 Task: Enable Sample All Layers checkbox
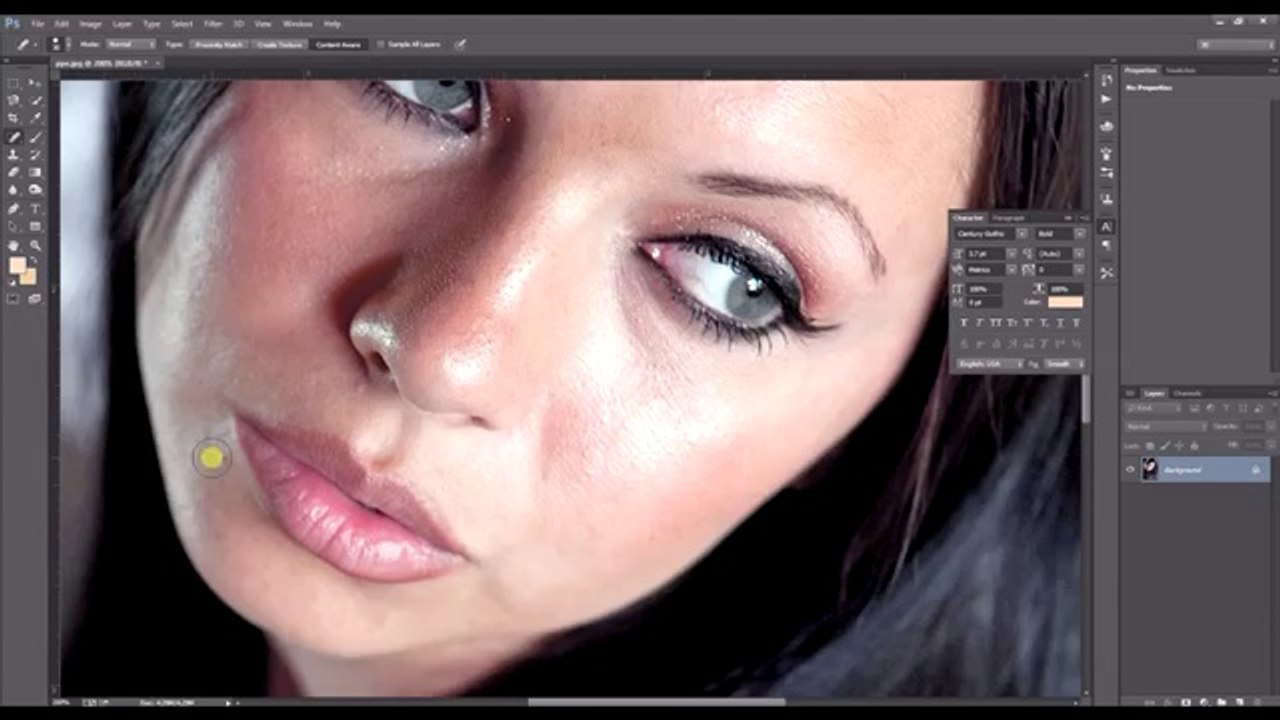click(381, 45)
